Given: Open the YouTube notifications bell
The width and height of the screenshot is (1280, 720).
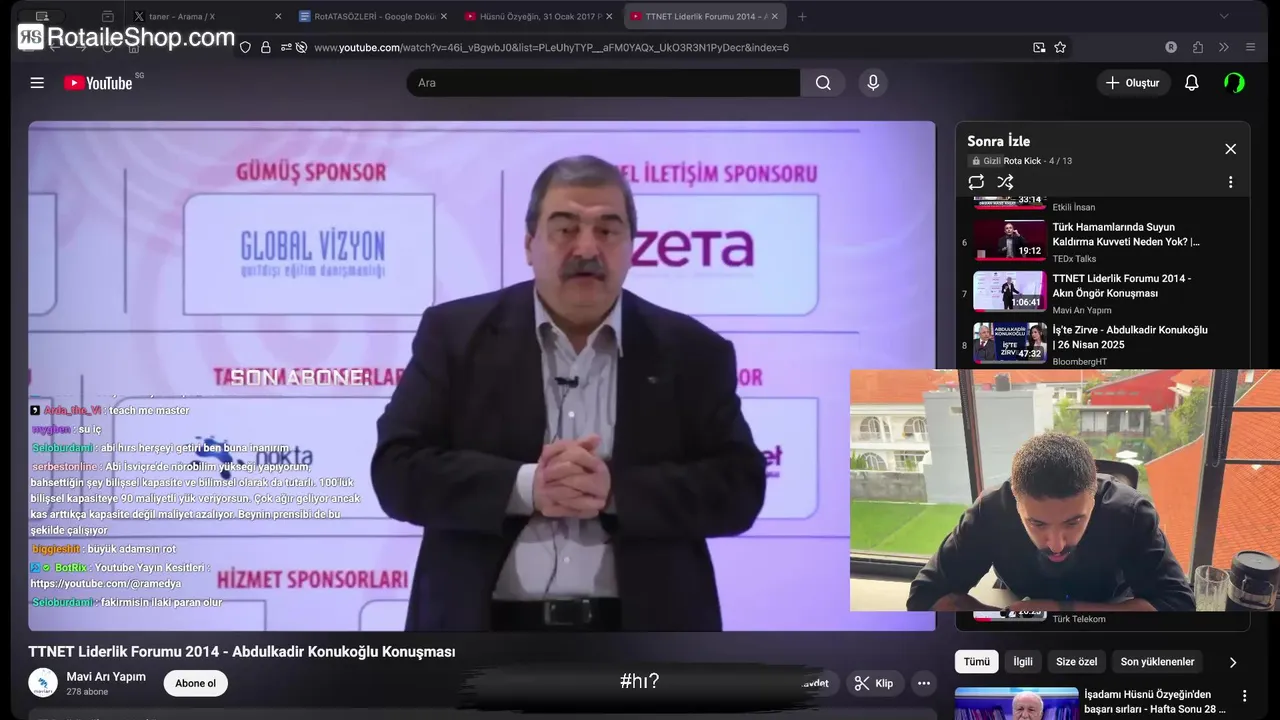Looking at the screenshot, I should pyautogui.click(x=1191, y=83).
